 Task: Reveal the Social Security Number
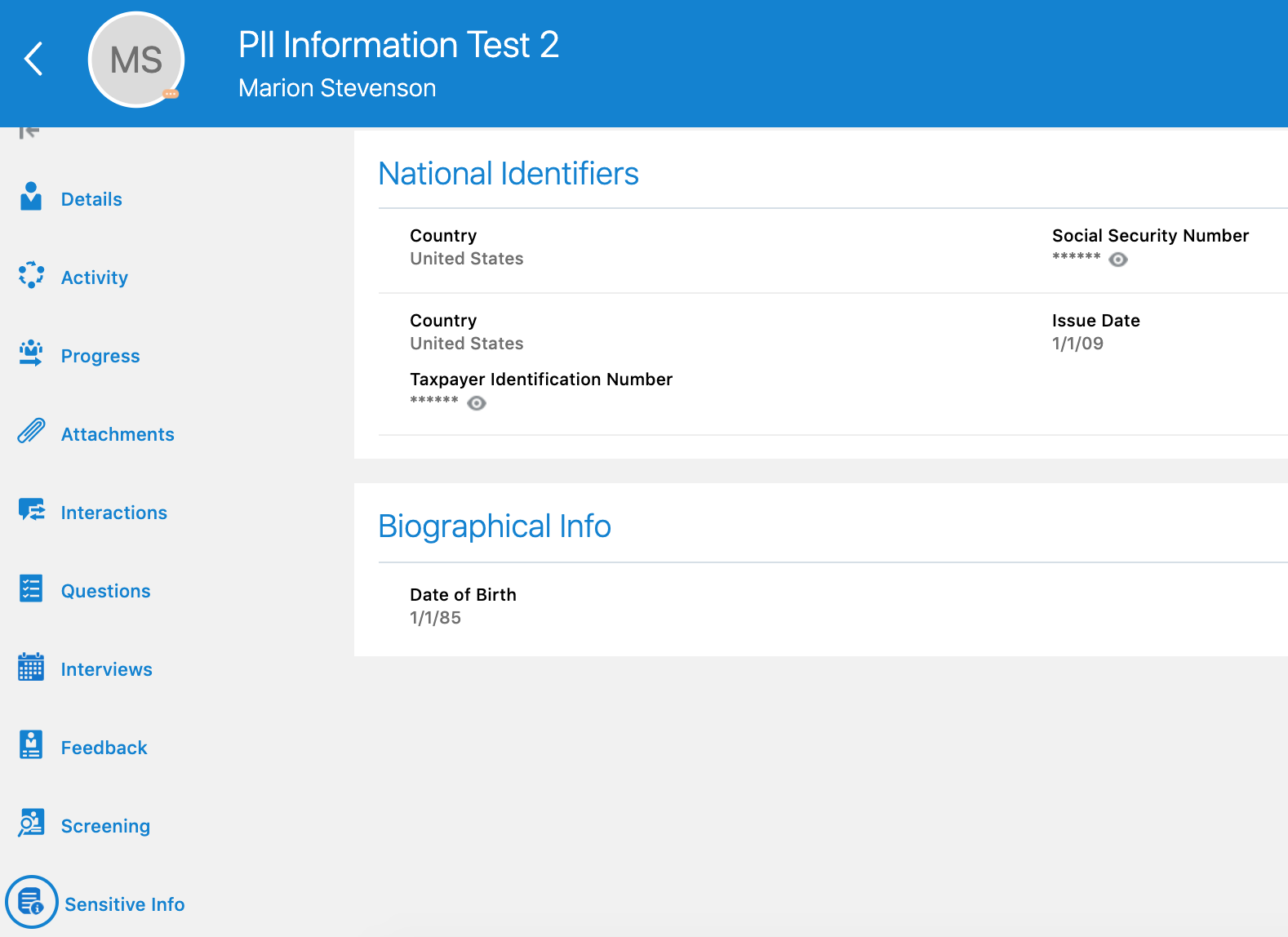[1118, 260]
